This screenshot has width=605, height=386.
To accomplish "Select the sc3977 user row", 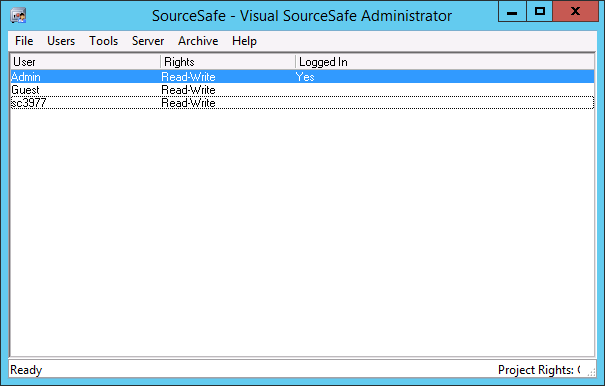I will click(x=302, y=103).
